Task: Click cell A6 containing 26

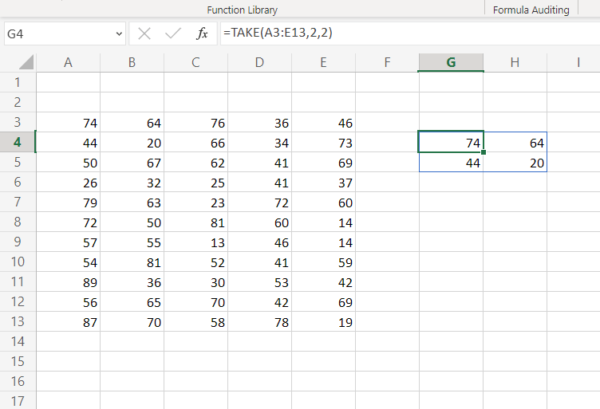Action: tap(68, 182)
